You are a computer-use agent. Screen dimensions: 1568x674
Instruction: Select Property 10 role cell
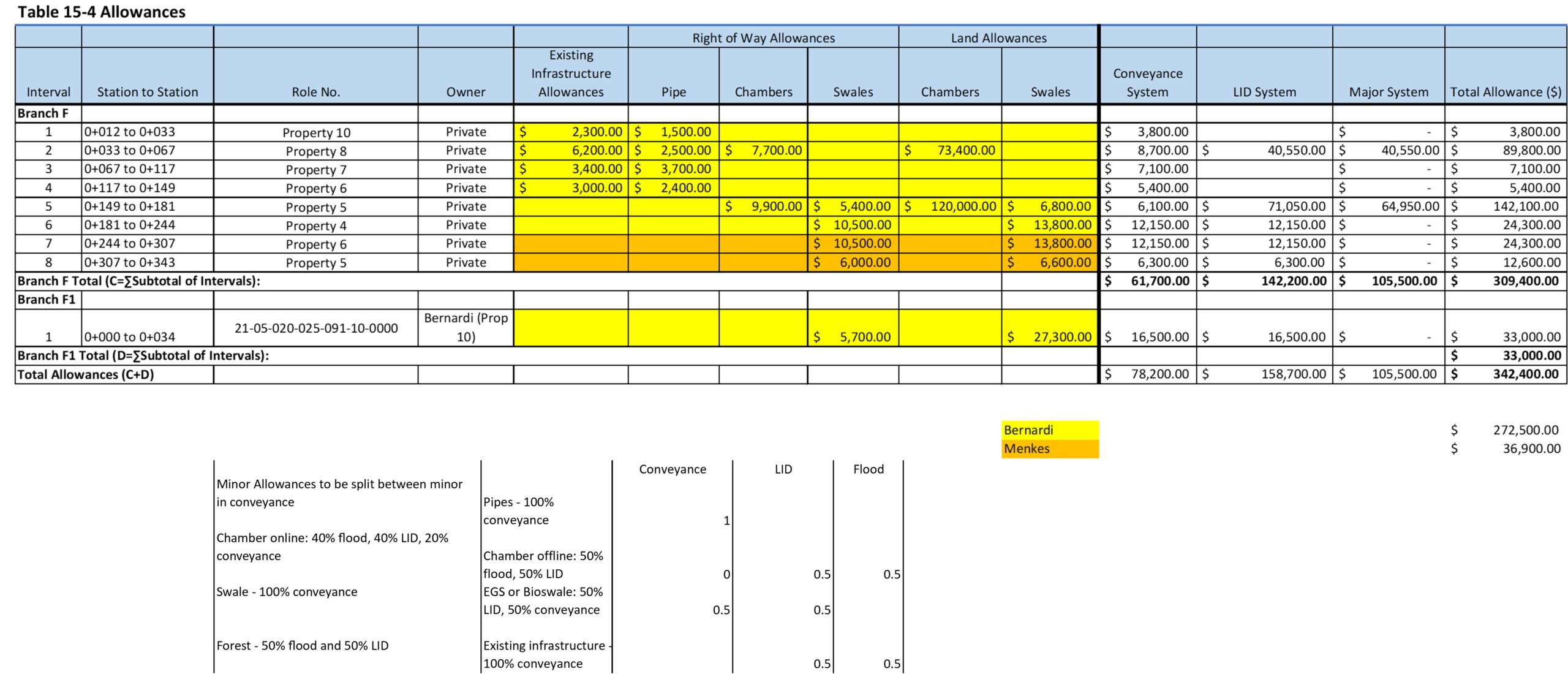(316, 132)
